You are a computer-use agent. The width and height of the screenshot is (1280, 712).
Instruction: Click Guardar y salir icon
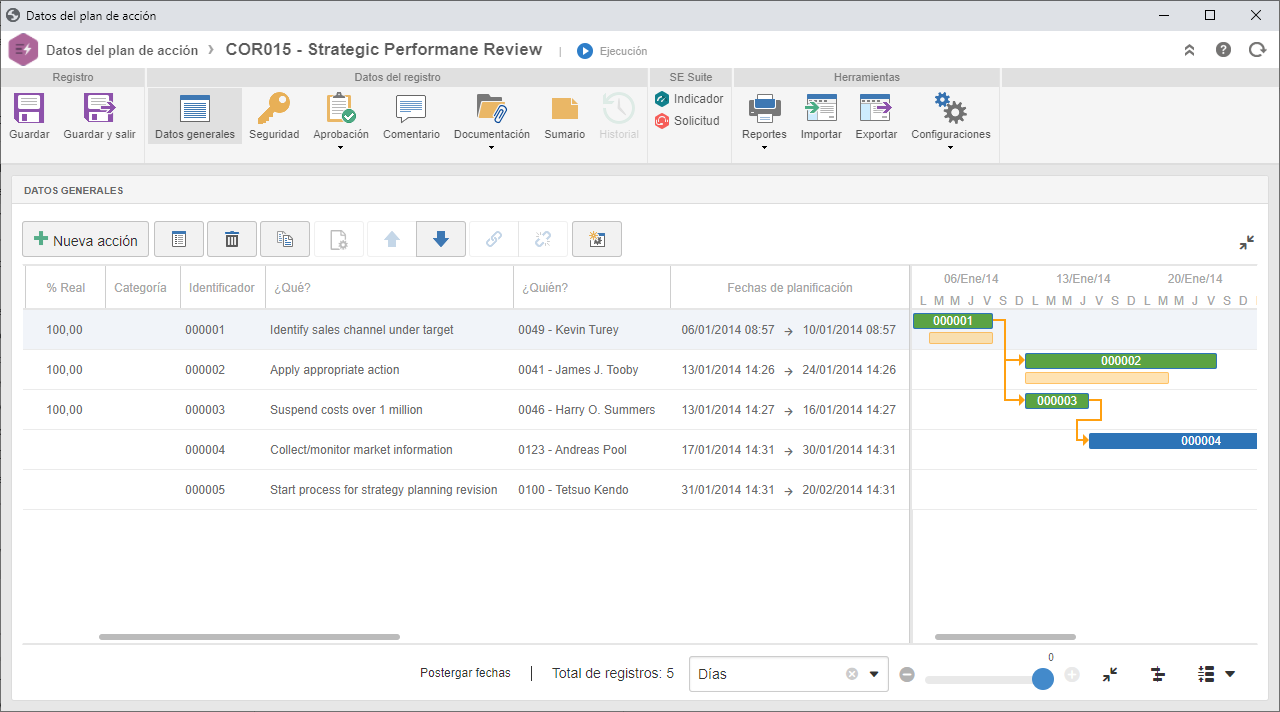pyautogui.click(x=99, y=108)
